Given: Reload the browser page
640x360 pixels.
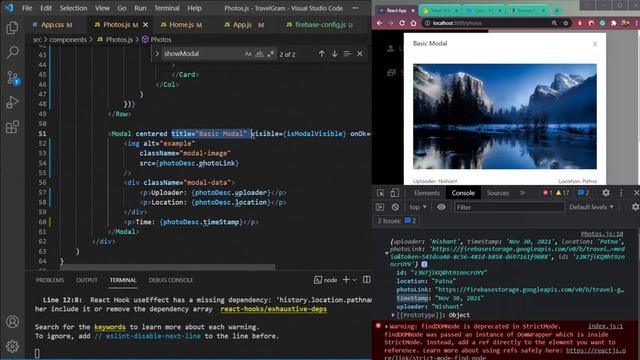Looking at the screenshot, I should click(x=402, y=23).
